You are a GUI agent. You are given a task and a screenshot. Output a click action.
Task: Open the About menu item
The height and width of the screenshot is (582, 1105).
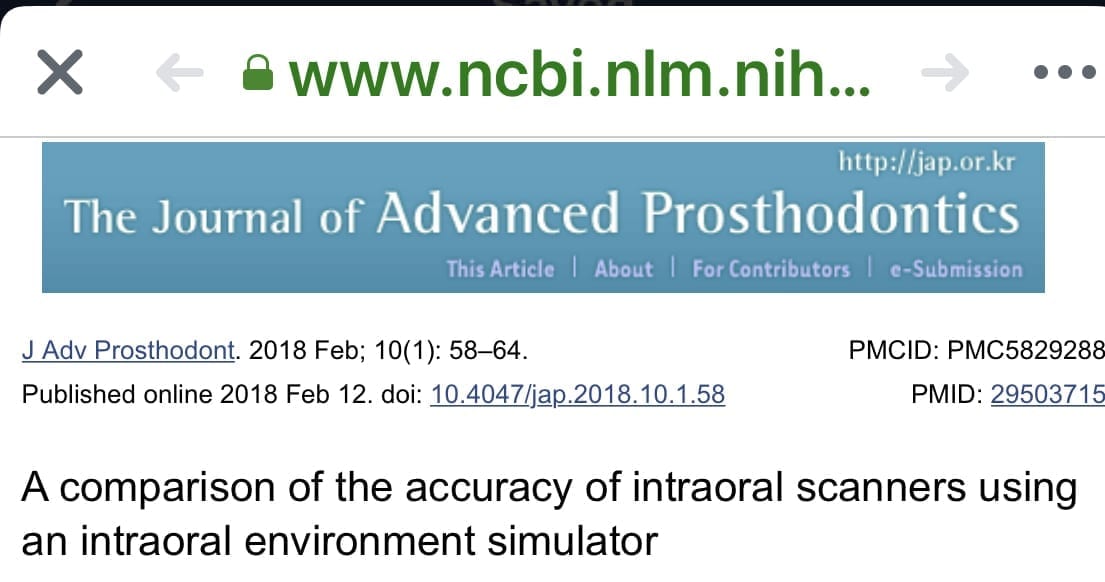pos(623,269)
